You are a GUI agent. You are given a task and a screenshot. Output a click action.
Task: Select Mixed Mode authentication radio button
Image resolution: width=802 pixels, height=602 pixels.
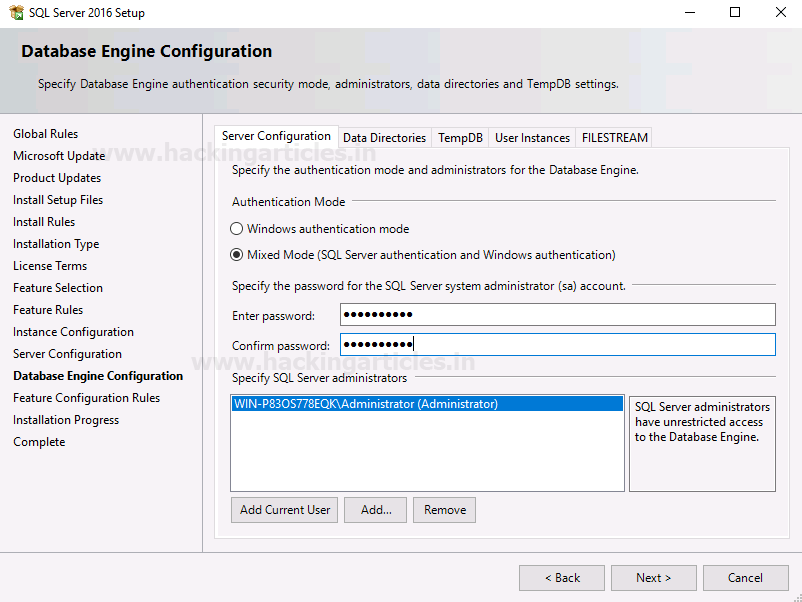tap(237, 255)
